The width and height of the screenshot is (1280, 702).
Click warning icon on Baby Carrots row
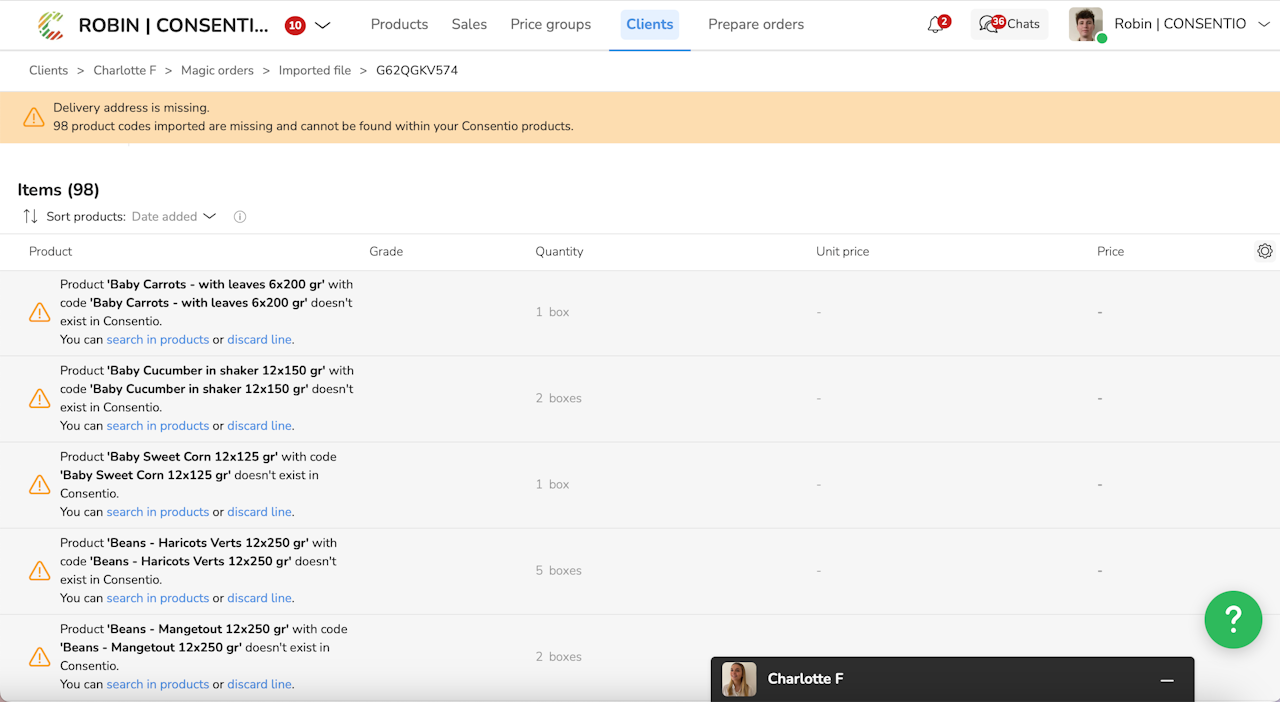(x=40, y=312)
